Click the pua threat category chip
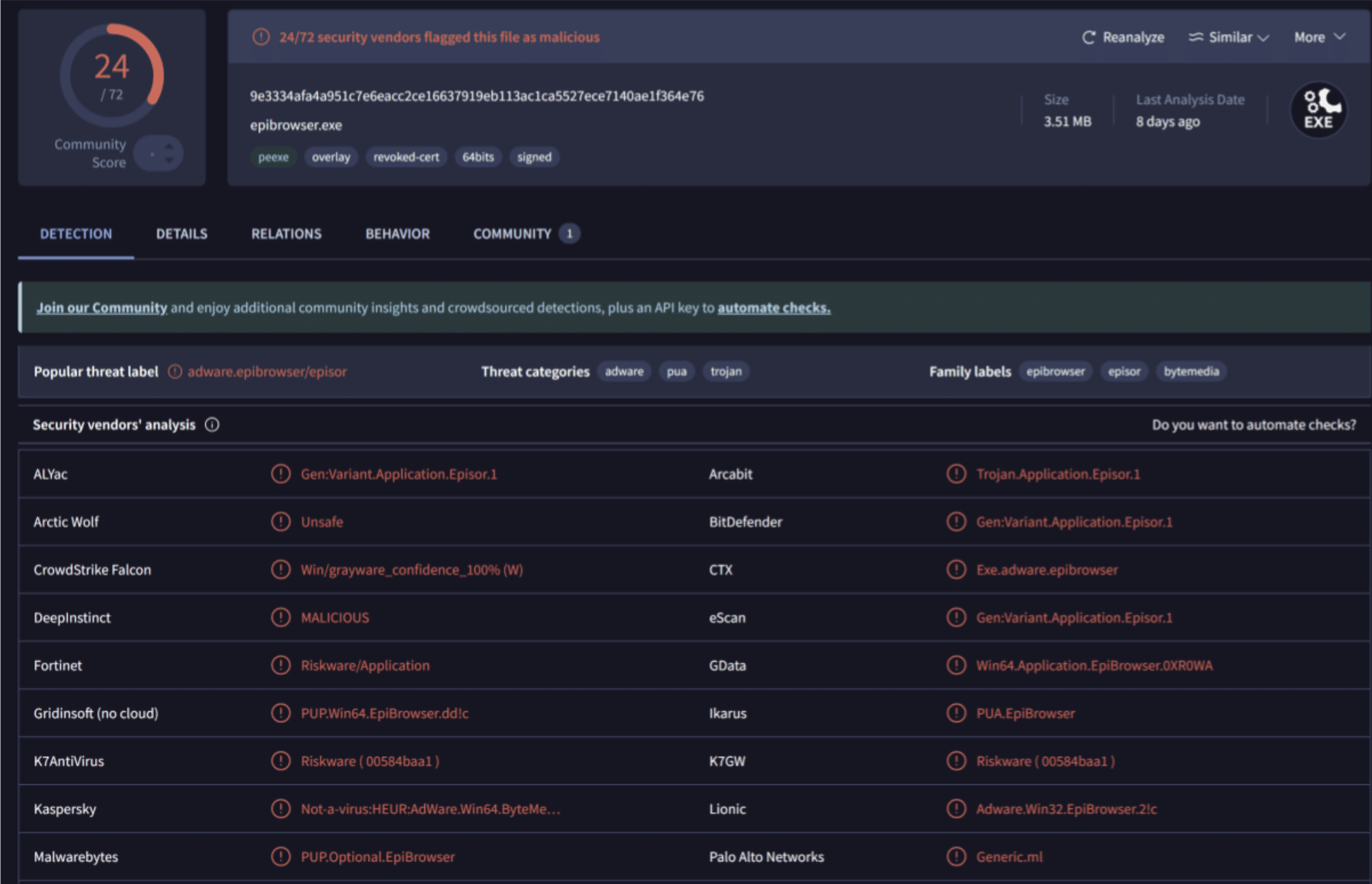This screenshot has width=1372, height=884. tap(676, 372)
